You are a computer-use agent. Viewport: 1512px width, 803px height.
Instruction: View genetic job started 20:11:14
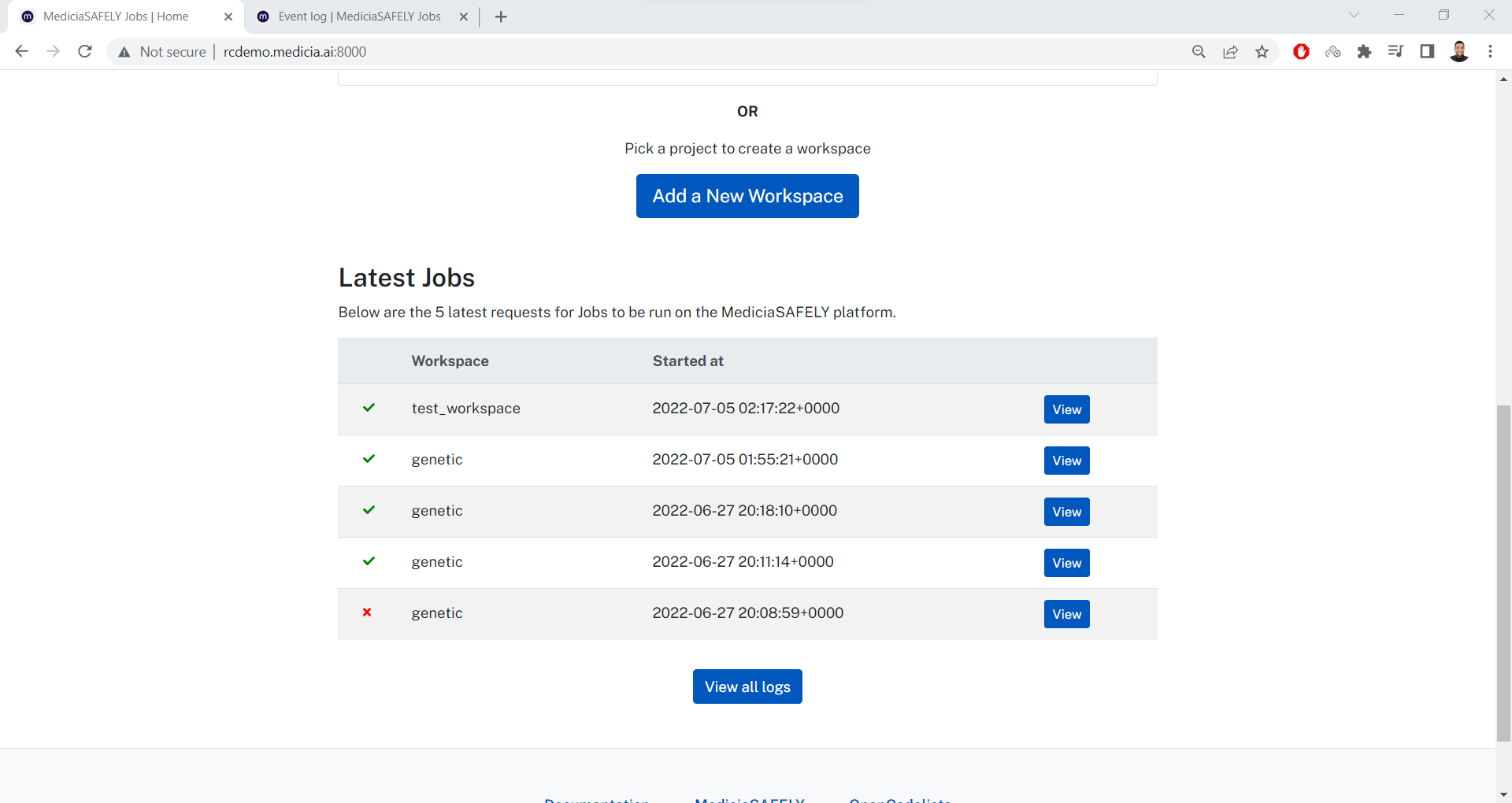click(1066, 563)
